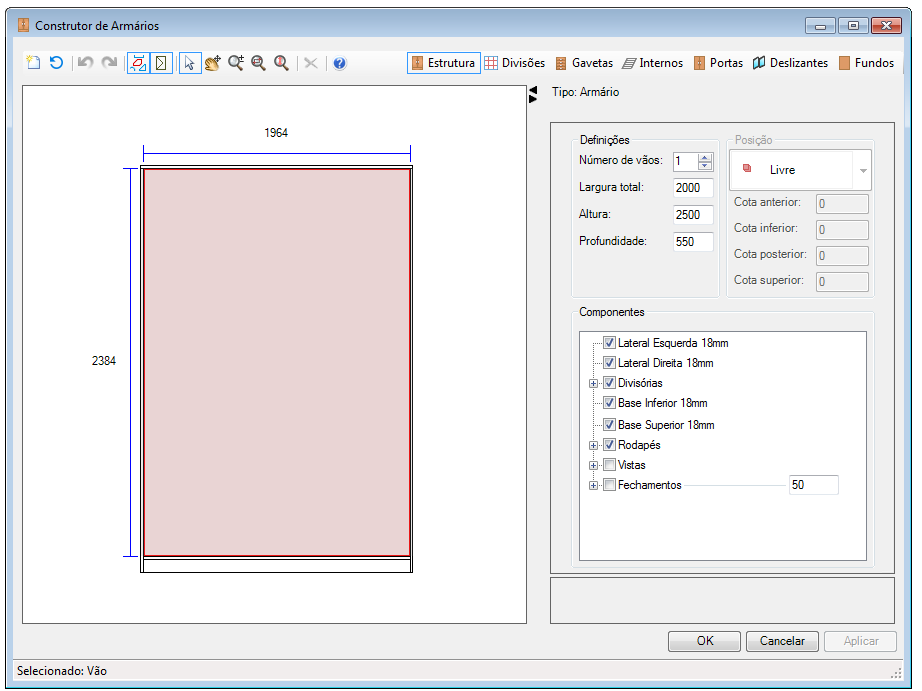Open the Portas tab
The width and height of the screenshot is (922, 691).
[x=718, y=63]
